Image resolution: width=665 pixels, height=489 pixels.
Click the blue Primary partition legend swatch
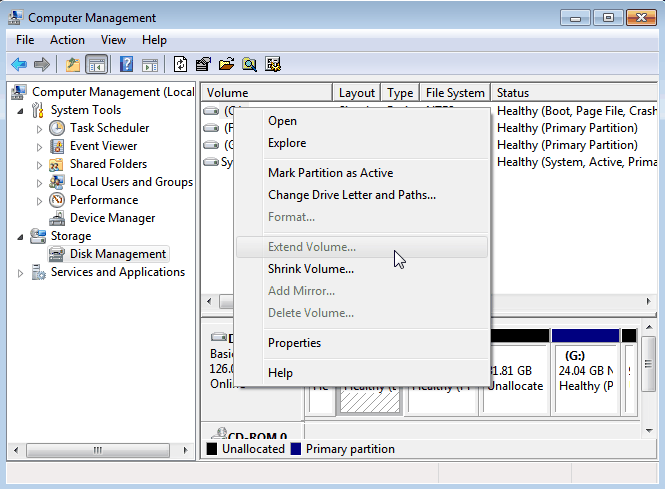(x=296, y=449)
